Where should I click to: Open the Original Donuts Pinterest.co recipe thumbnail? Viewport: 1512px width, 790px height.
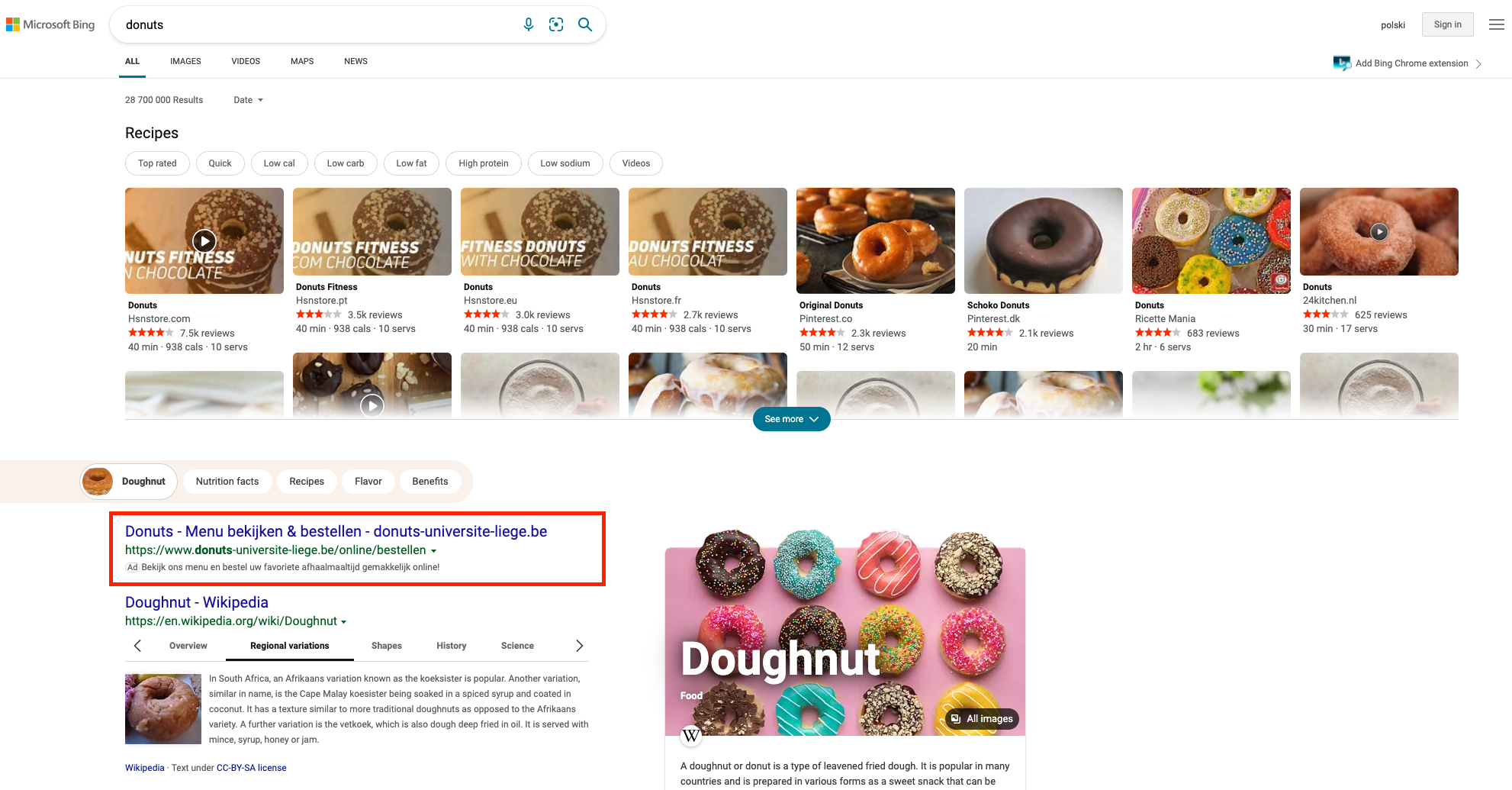[876, 240]
